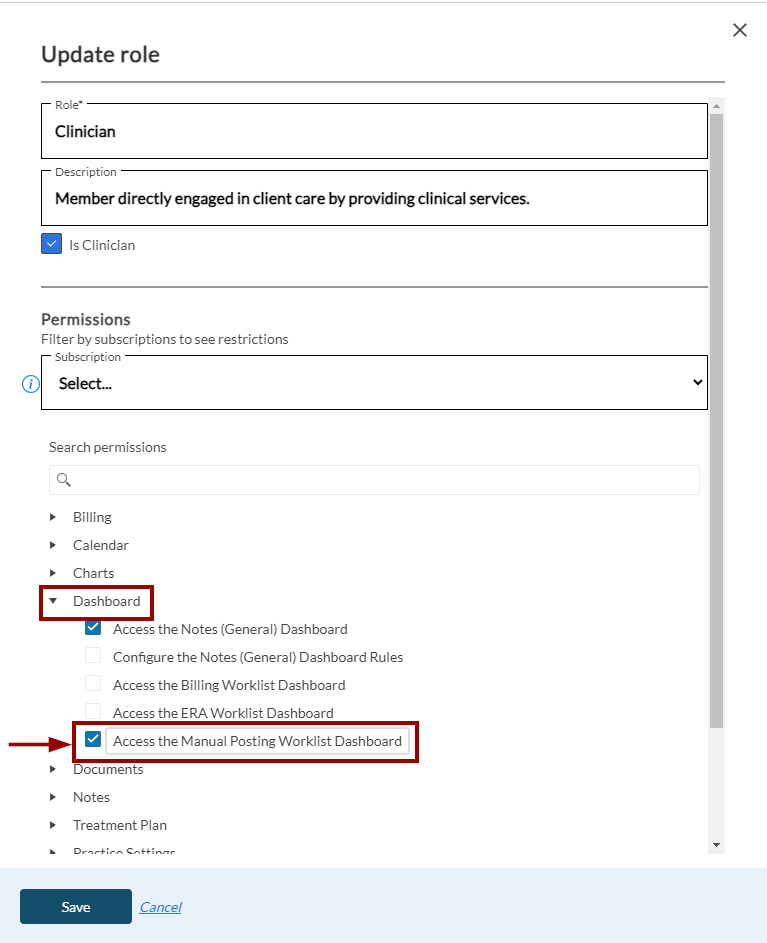Uncheck the Is Clinician checkbox
Screen dimensions: 767x943
[52, 244]
